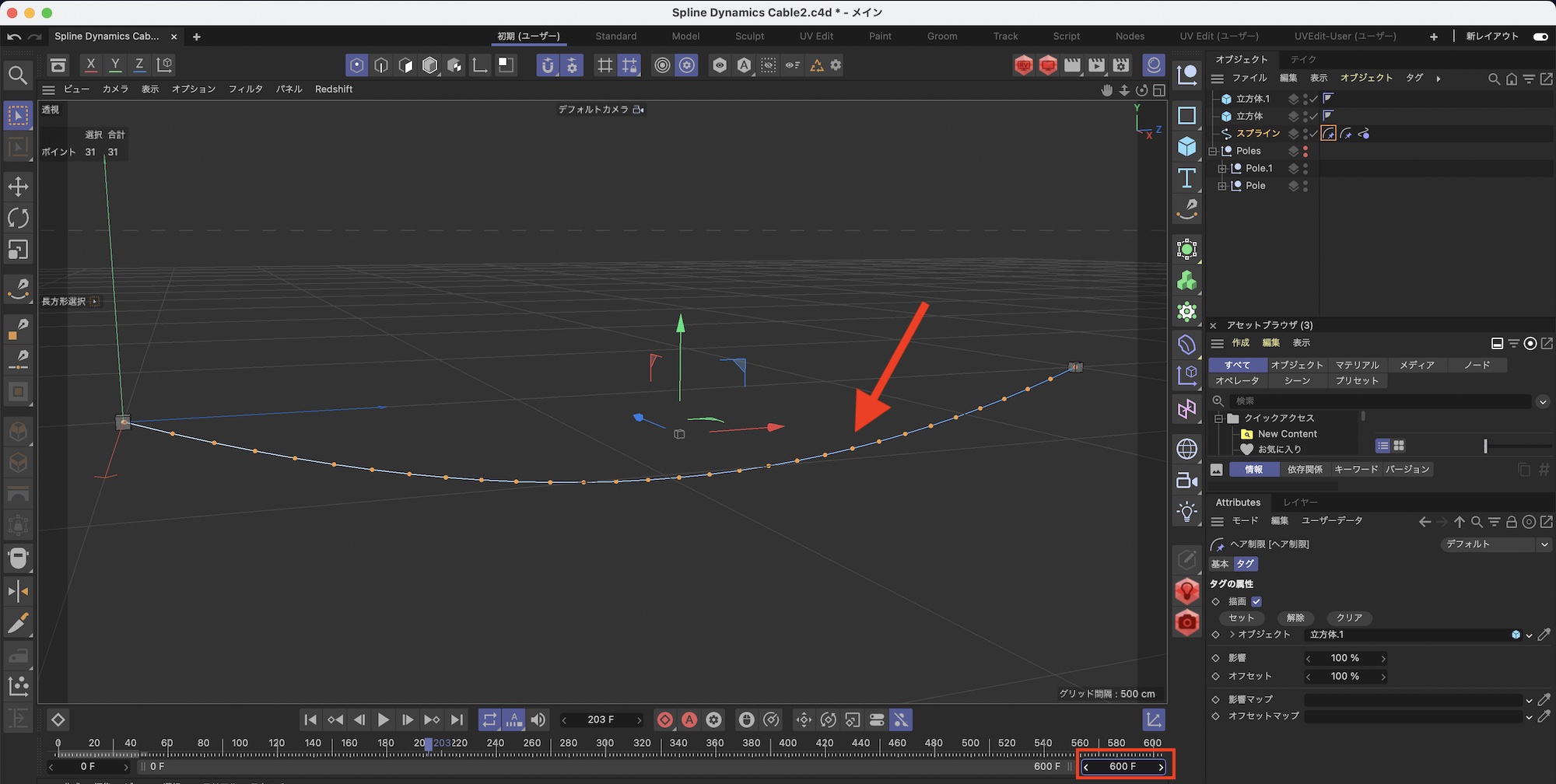
Task: Expand the Poles object group
Action: pos(1213,152)
